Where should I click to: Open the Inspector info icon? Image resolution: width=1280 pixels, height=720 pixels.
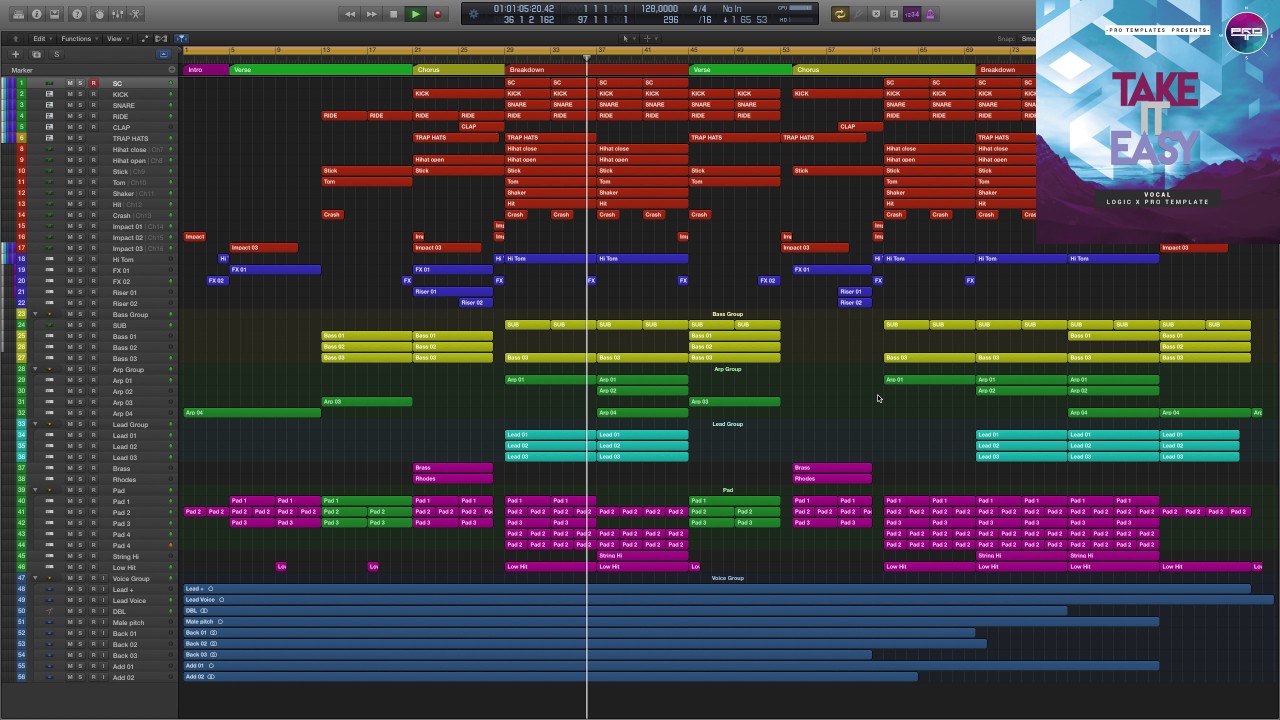click(36, 14)
